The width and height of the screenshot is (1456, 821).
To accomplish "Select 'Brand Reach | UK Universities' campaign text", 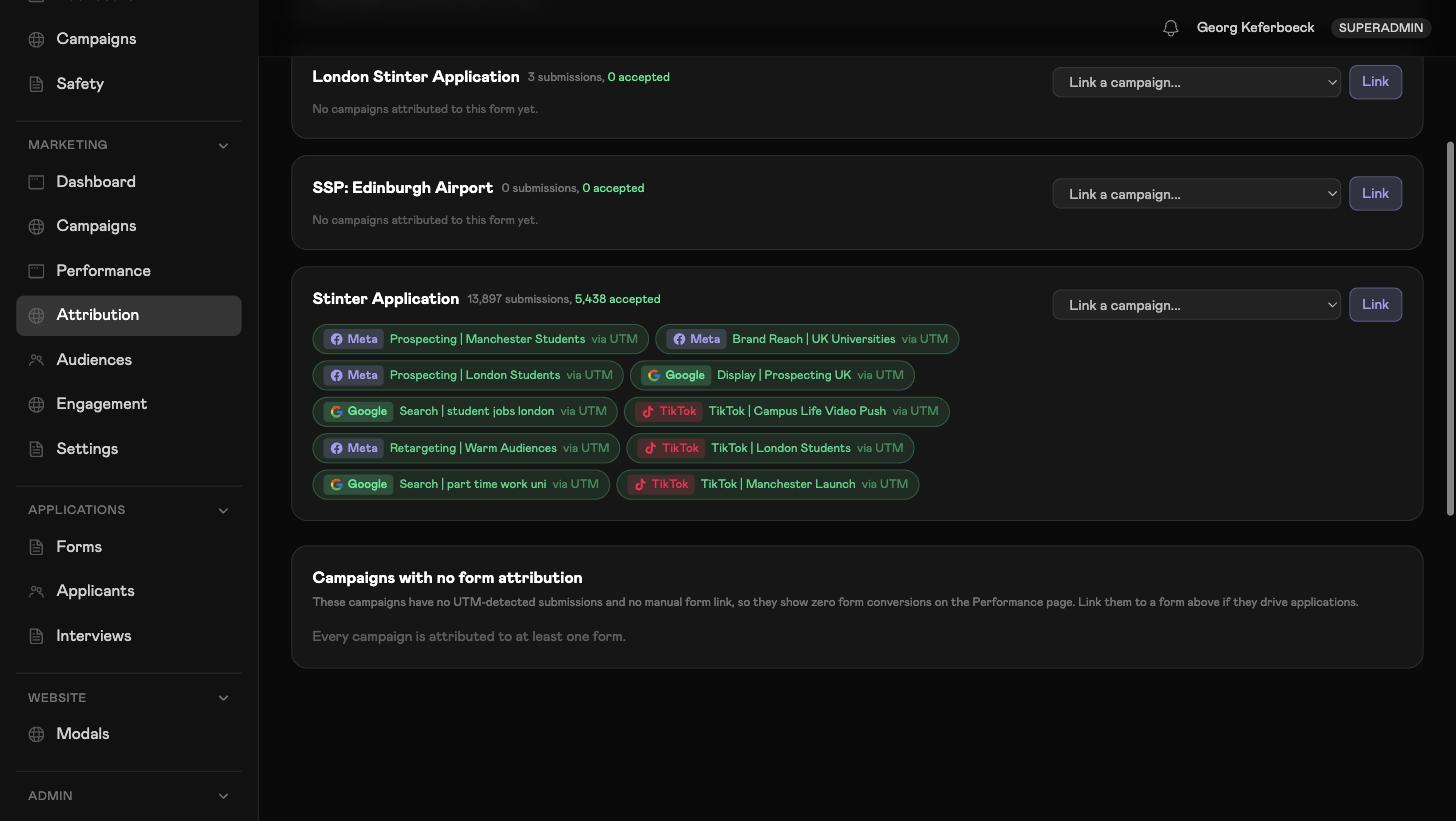I will (x=814, y=339).
